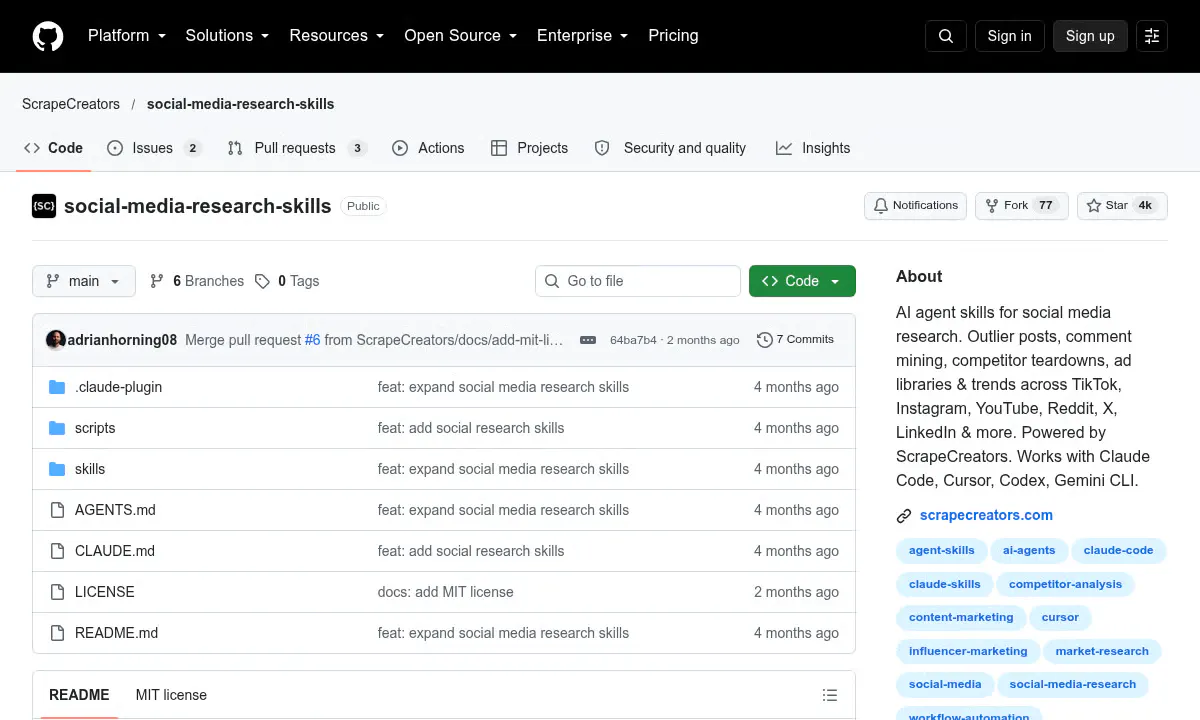1200x720 pixels.
Task: Click the ScrapeCreators repo avatar icon
Action: 44,206
